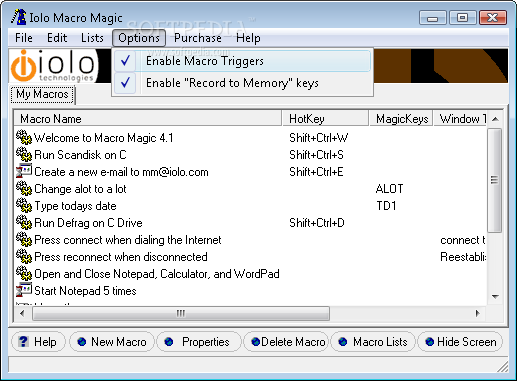Minimize the Iolo Macro Magic window
The height and width of the screenshot is (381, 517).
click(433, 17)
